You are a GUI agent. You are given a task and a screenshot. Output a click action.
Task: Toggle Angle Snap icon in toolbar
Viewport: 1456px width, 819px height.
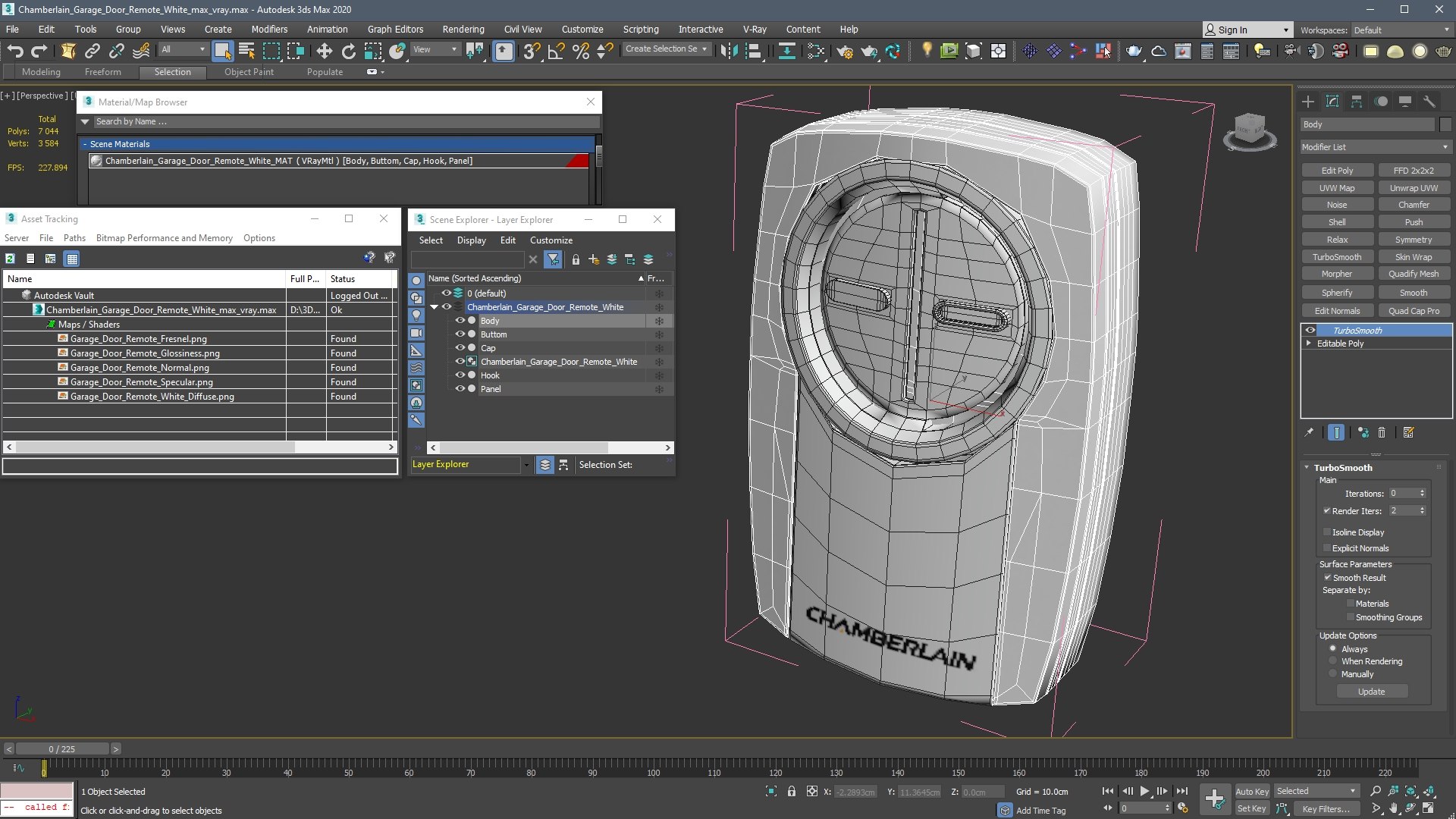[556, 51]
